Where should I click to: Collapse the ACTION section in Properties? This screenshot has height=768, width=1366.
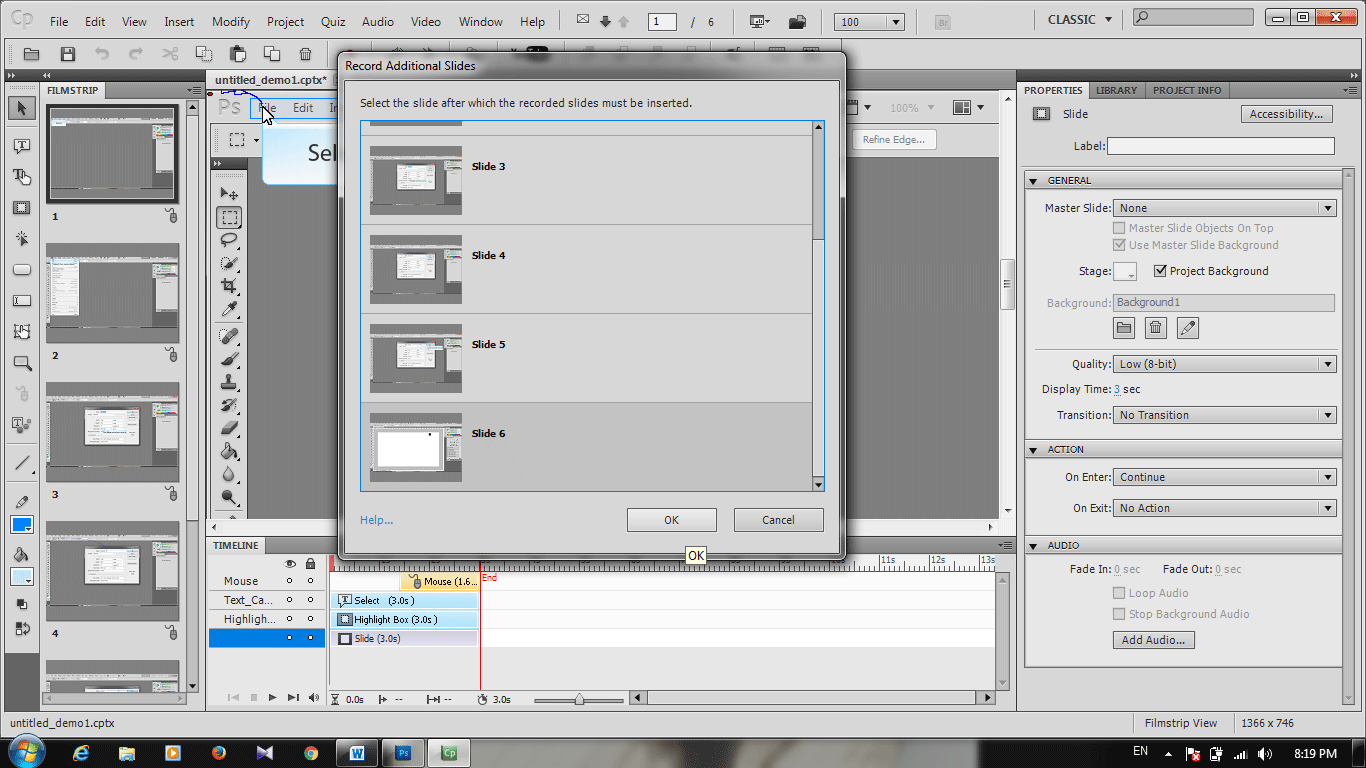pos(1034,450)
